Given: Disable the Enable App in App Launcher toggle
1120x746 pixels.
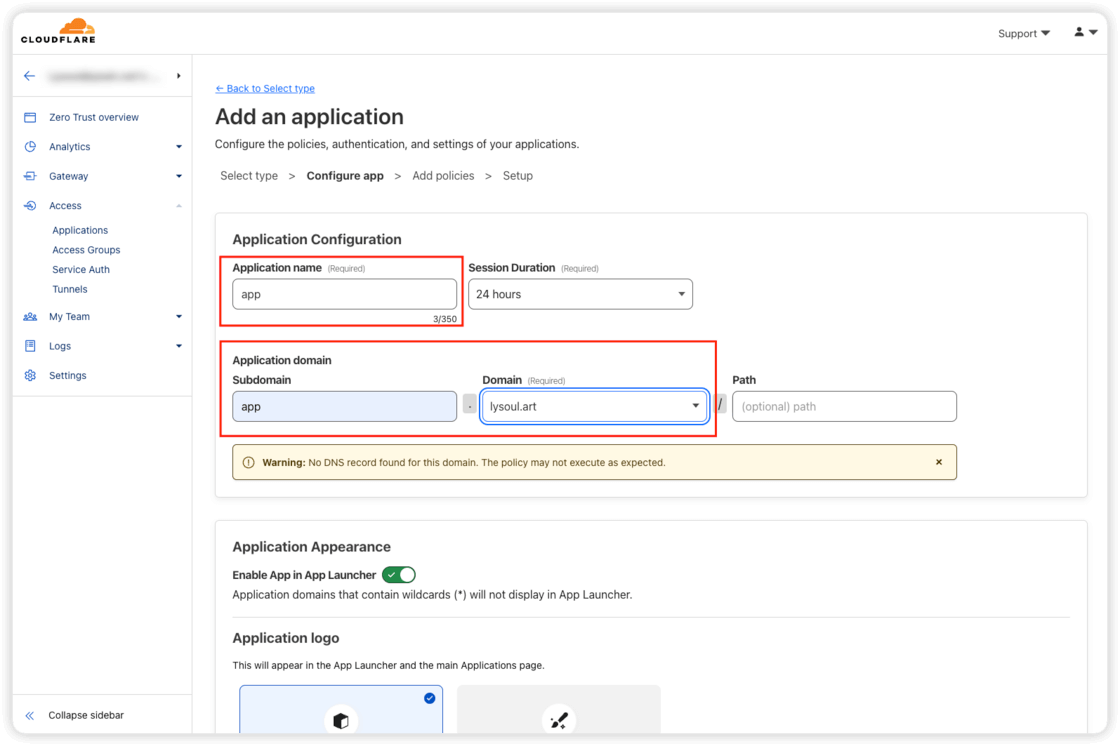Looking at the screenshot, I should (399, 575).
